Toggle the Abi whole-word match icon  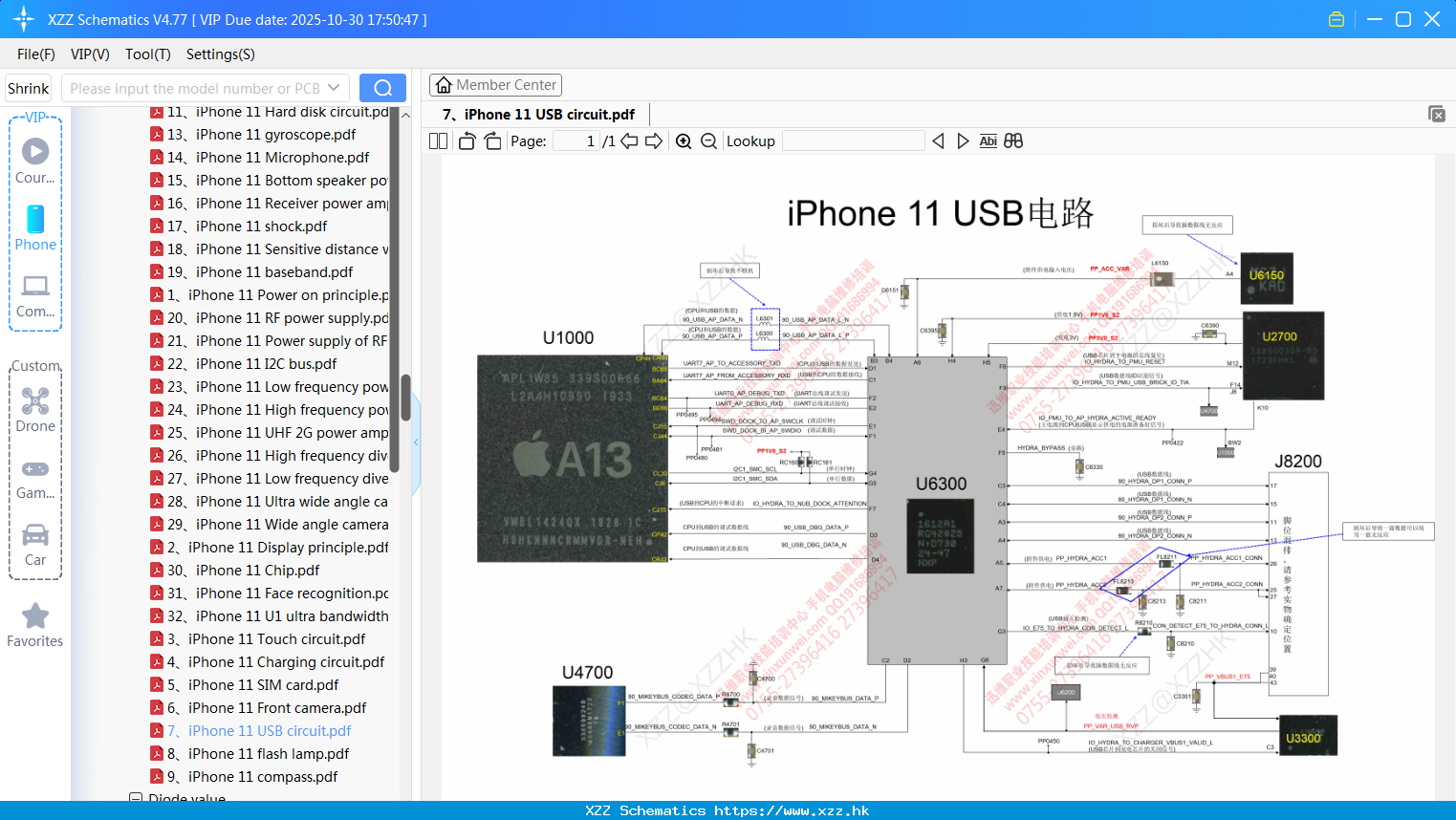pyautogui.click(x=988, y=141)
